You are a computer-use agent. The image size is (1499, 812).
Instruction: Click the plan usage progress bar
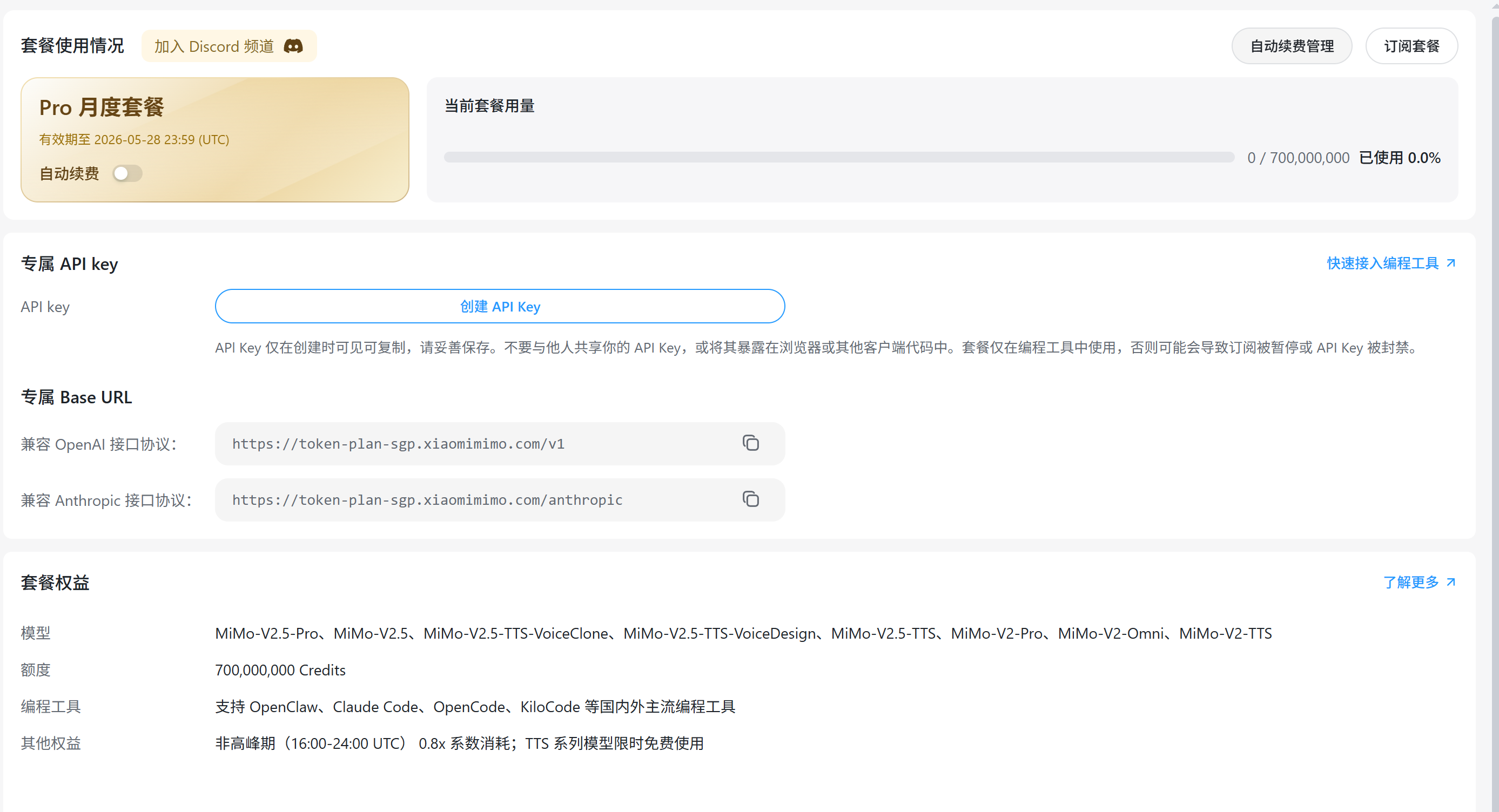(838, 158)
